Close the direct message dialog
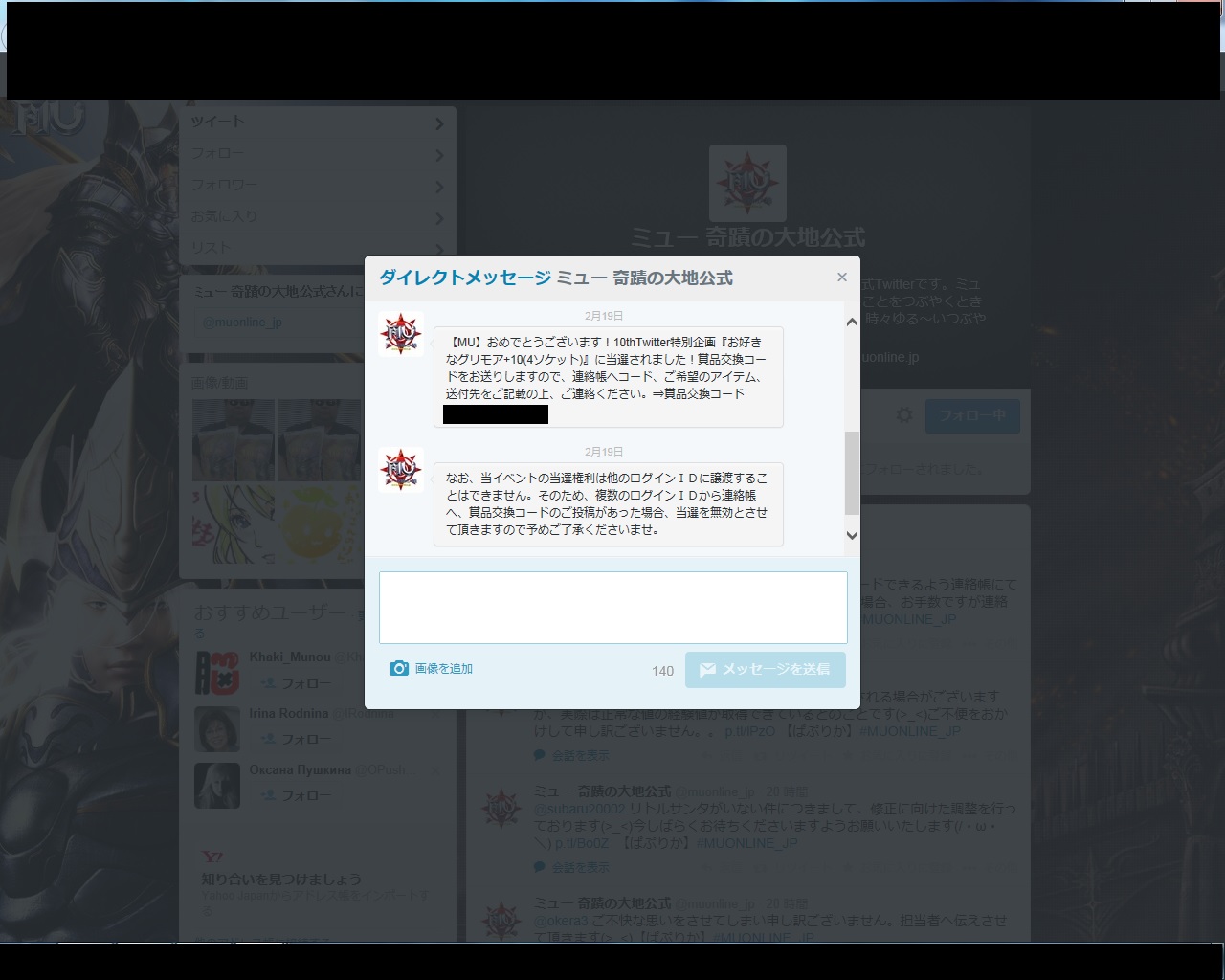The width and height of the screenshot is (1225, 980). tap(842, 278)
